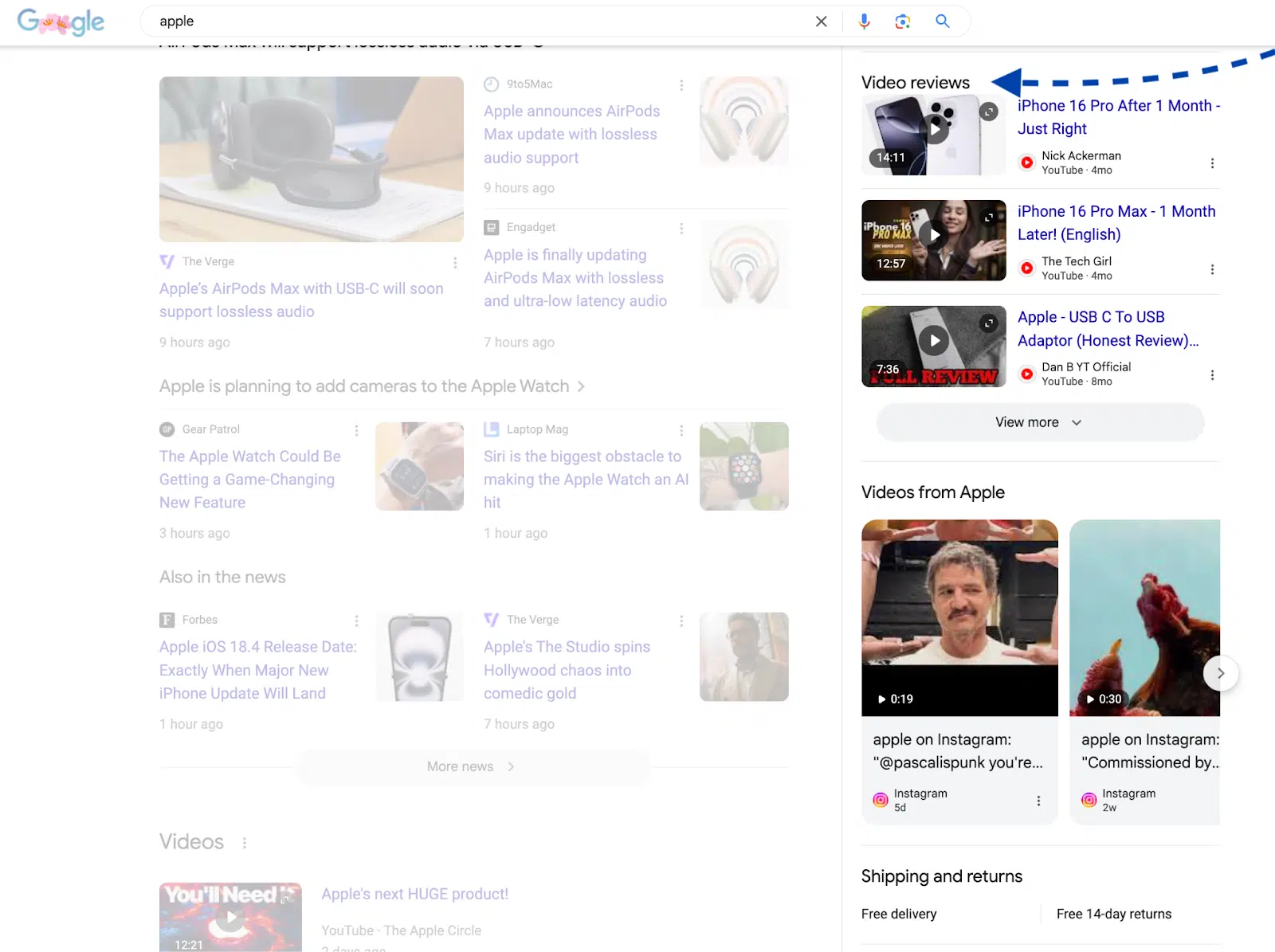Click the Laptop Mag Apple Watch thumbnail
The width and height of the screenshot is (1275, 952).
(744, 466)
